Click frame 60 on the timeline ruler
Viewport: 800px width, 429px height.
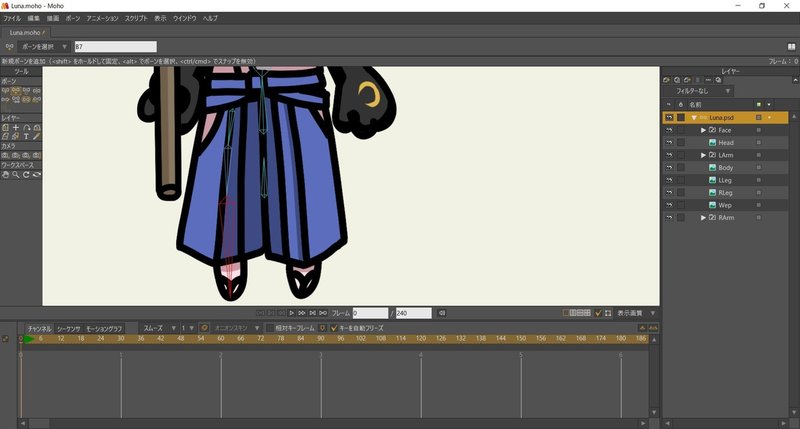pos(220,338)
